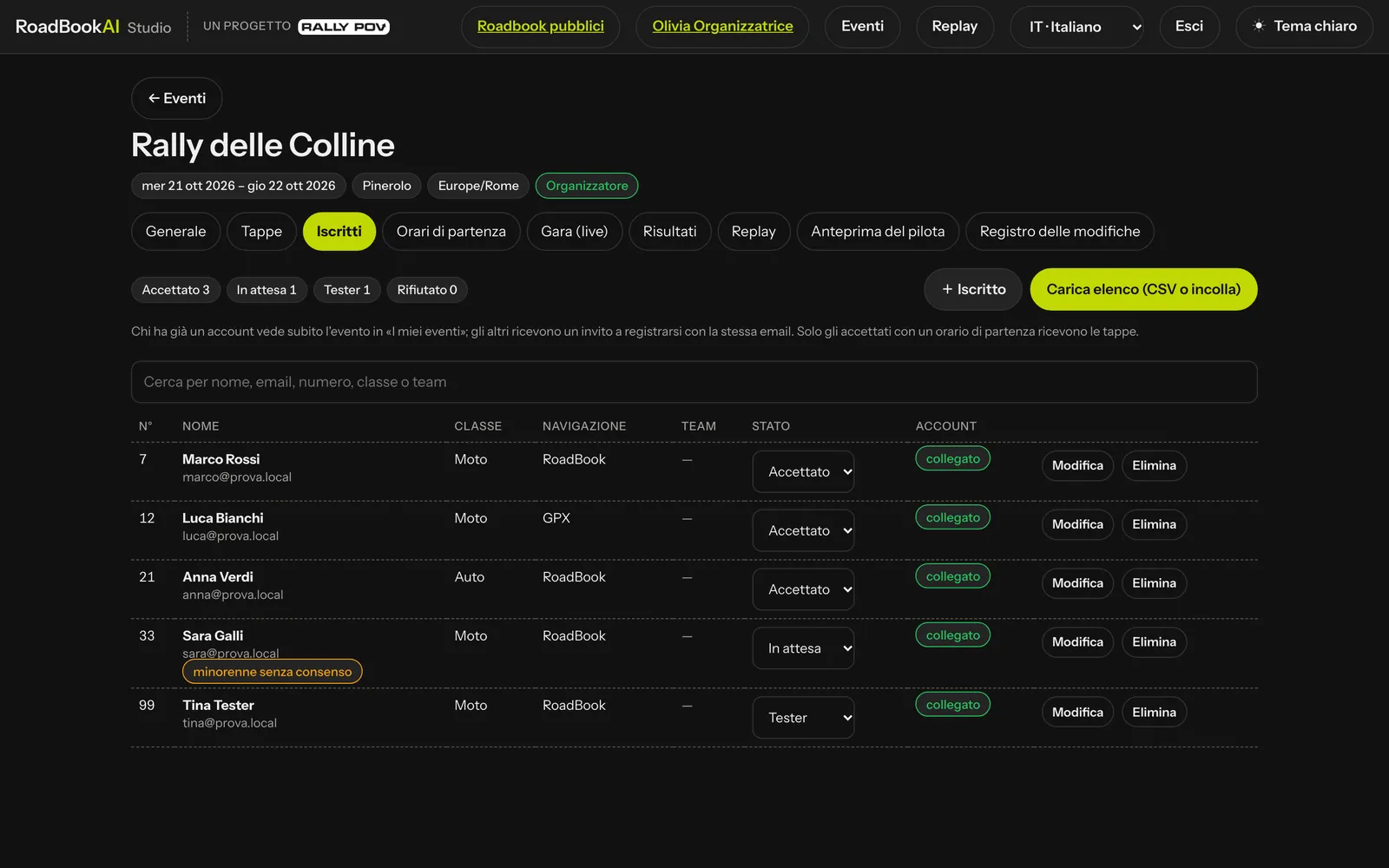1389x868 pixels.
Task: Open Replay in top navigation
Action: [x=955, y=27]
